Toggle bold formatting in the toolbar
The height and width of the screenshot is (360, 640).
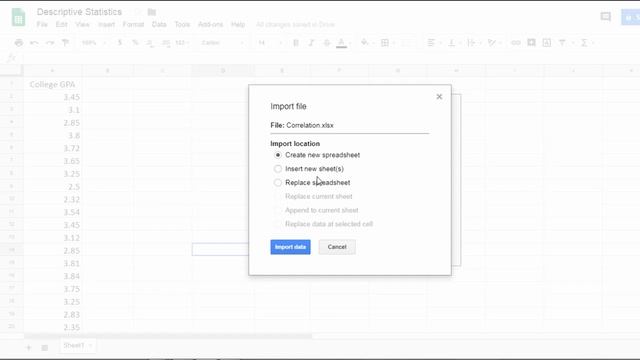coord(296,42)
